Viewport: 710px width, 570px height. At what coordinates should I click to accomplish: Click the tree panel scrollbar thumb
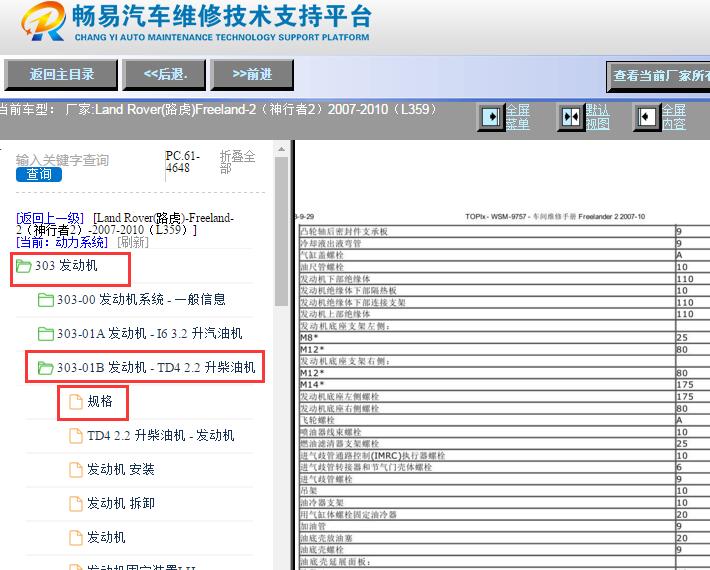tap(281, 231)
